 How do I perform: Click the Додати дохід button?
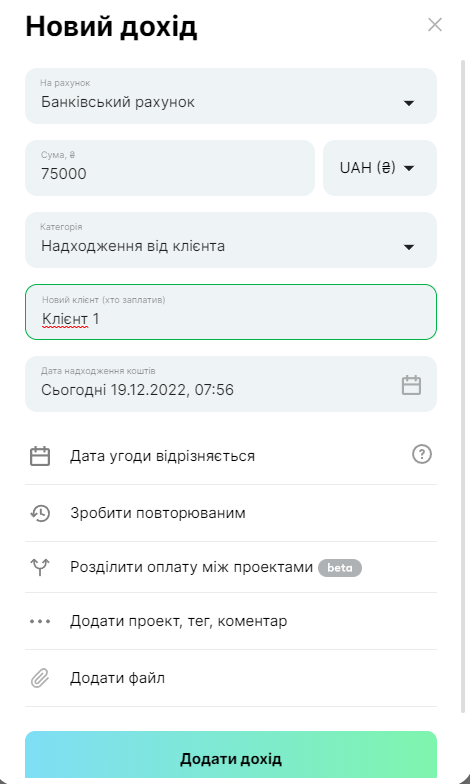click(x=231, y=755)
